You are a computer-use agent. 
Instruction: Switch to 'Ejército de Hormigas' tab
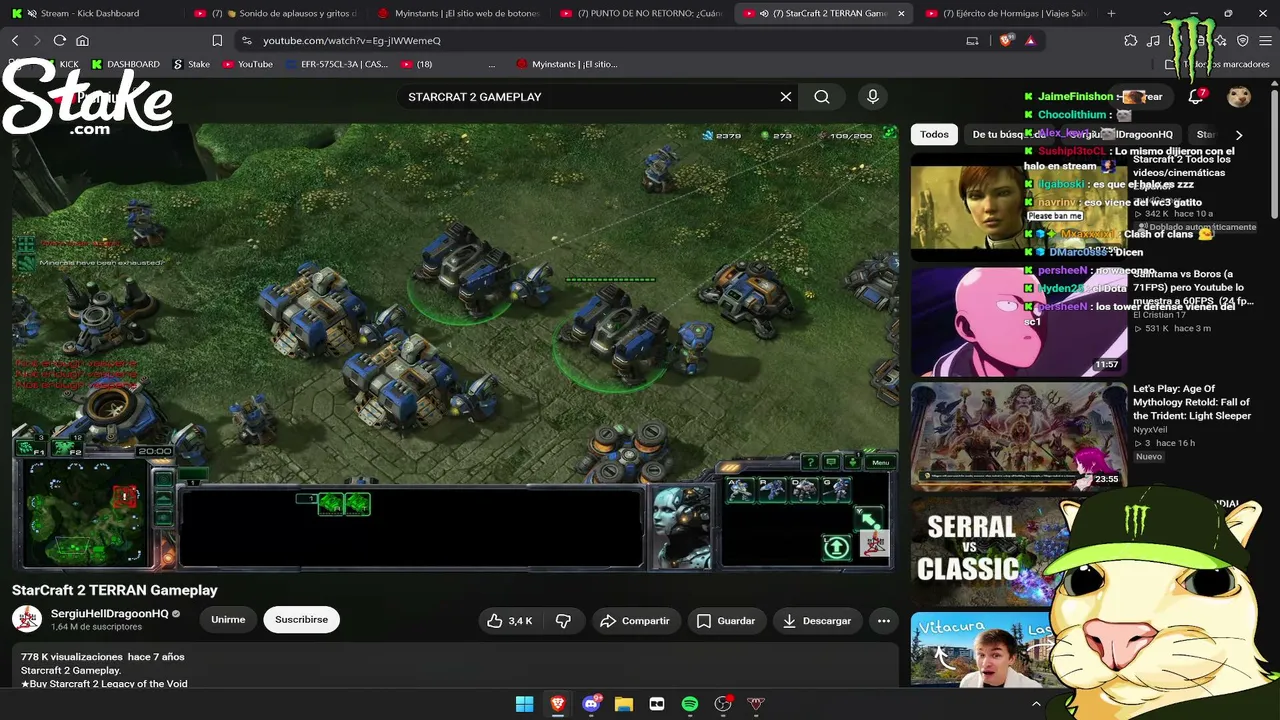[1007, 14]
